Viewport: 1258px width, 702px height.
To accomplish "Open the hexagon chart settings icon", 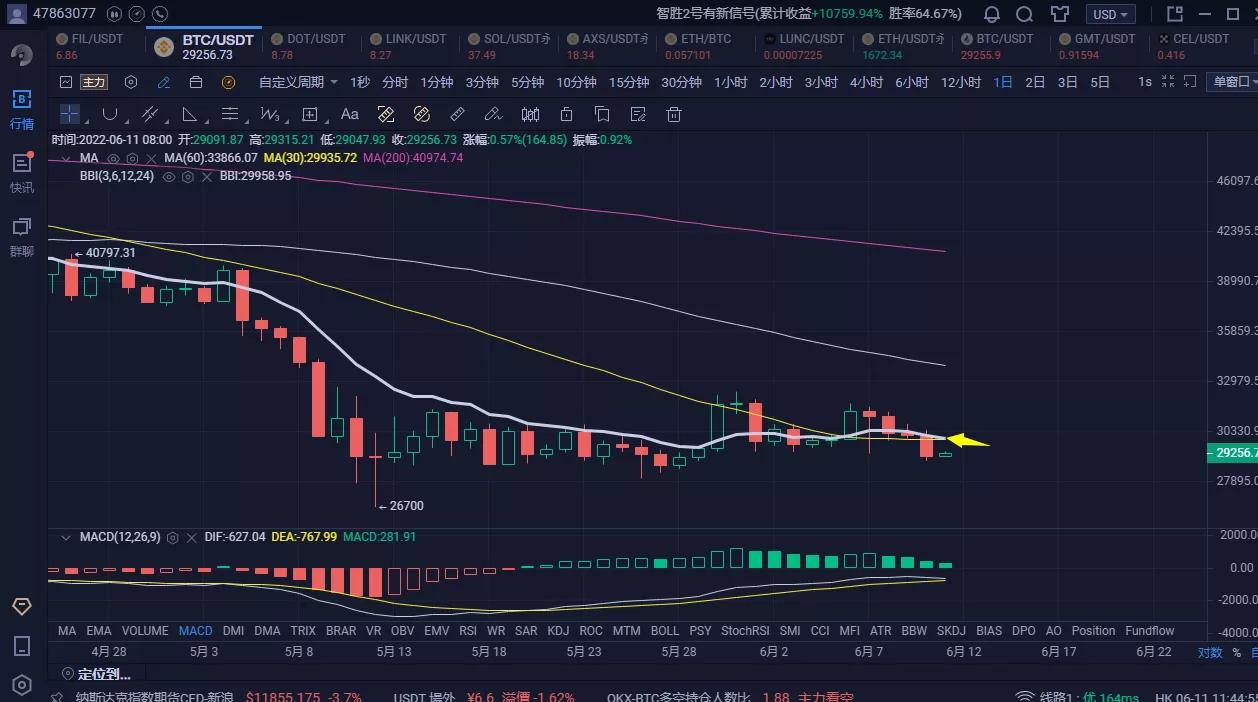I will click(131, 82).
